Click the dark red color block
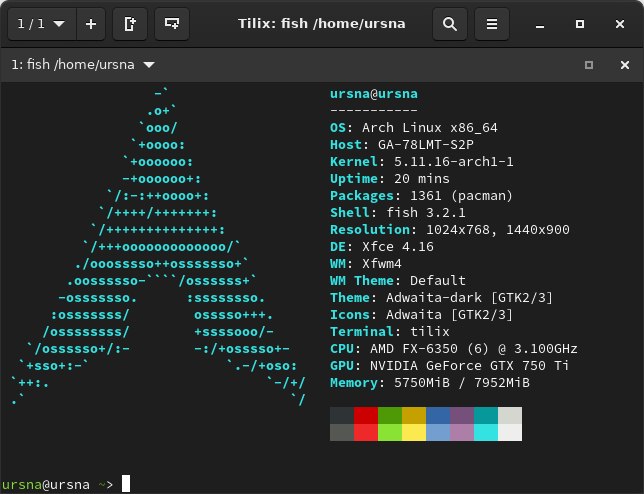This screenshot has height=494, width=644. (366, 416)
